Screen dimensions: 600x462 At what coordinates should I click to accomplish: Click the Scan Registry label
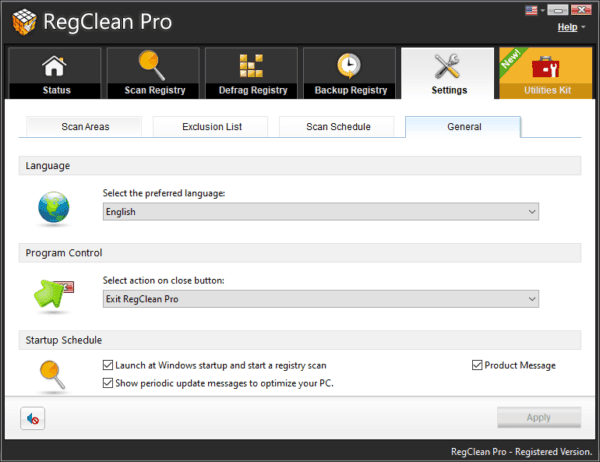point(155,90)
